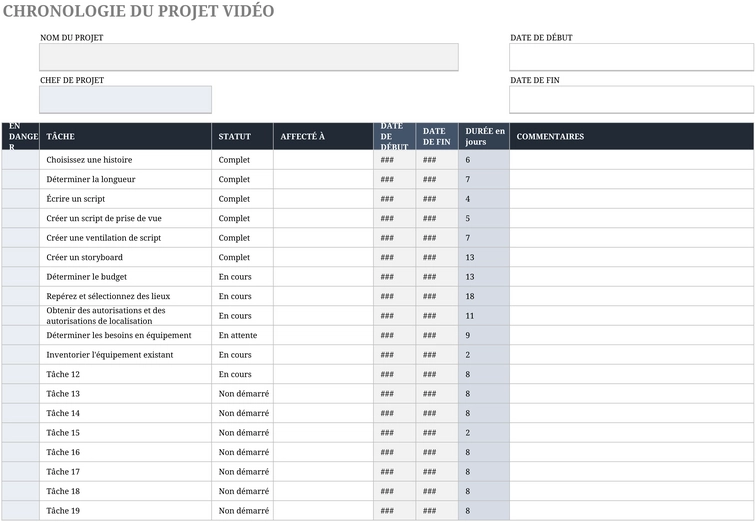The width and height of the screenshot is (756, 522).
Task: Select the DURÉE en jours column header
Action: pos(484,136)
